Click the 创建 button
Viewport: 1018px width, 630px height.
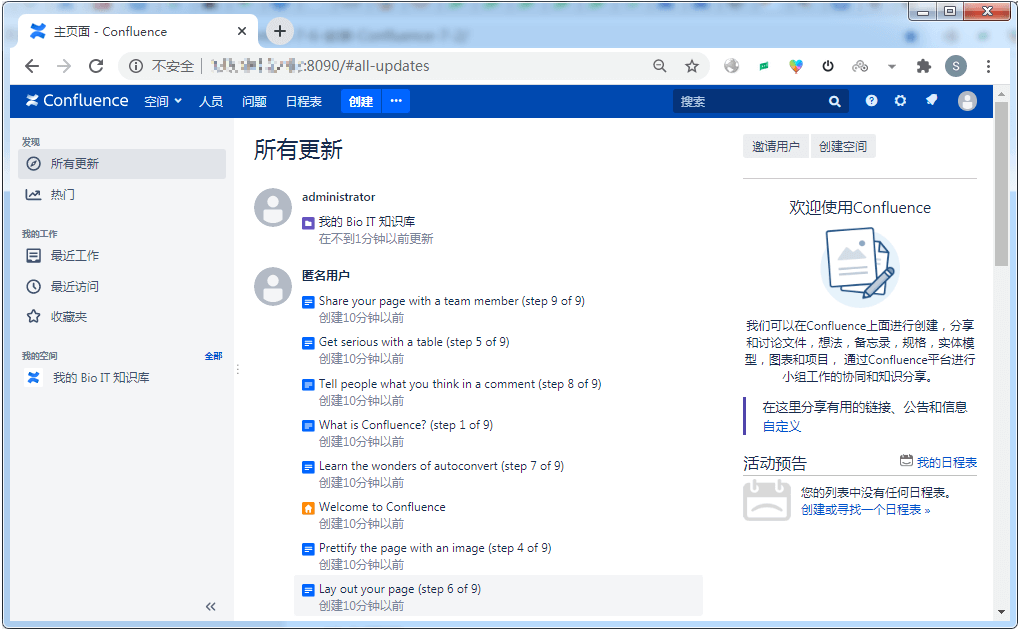click(x=361, y=101)
